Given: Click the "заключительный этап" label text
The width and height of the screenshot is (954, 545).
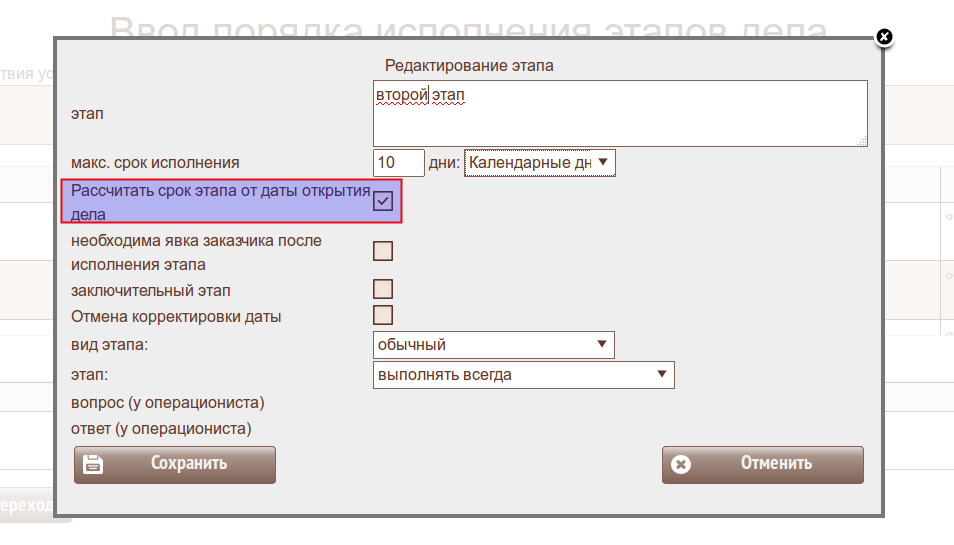Looking at the screenshot, I should pyautogui.click(x=151, y=291).
